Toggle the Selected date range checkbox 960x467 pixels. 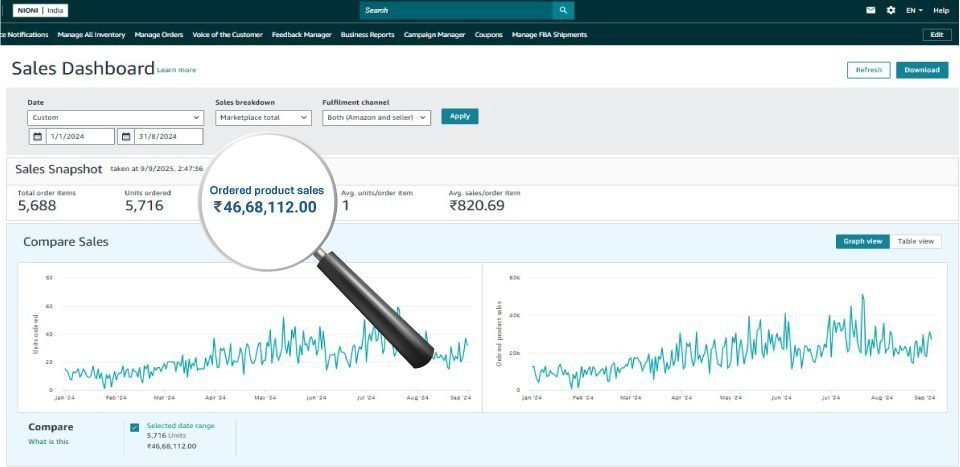point(135,427)
